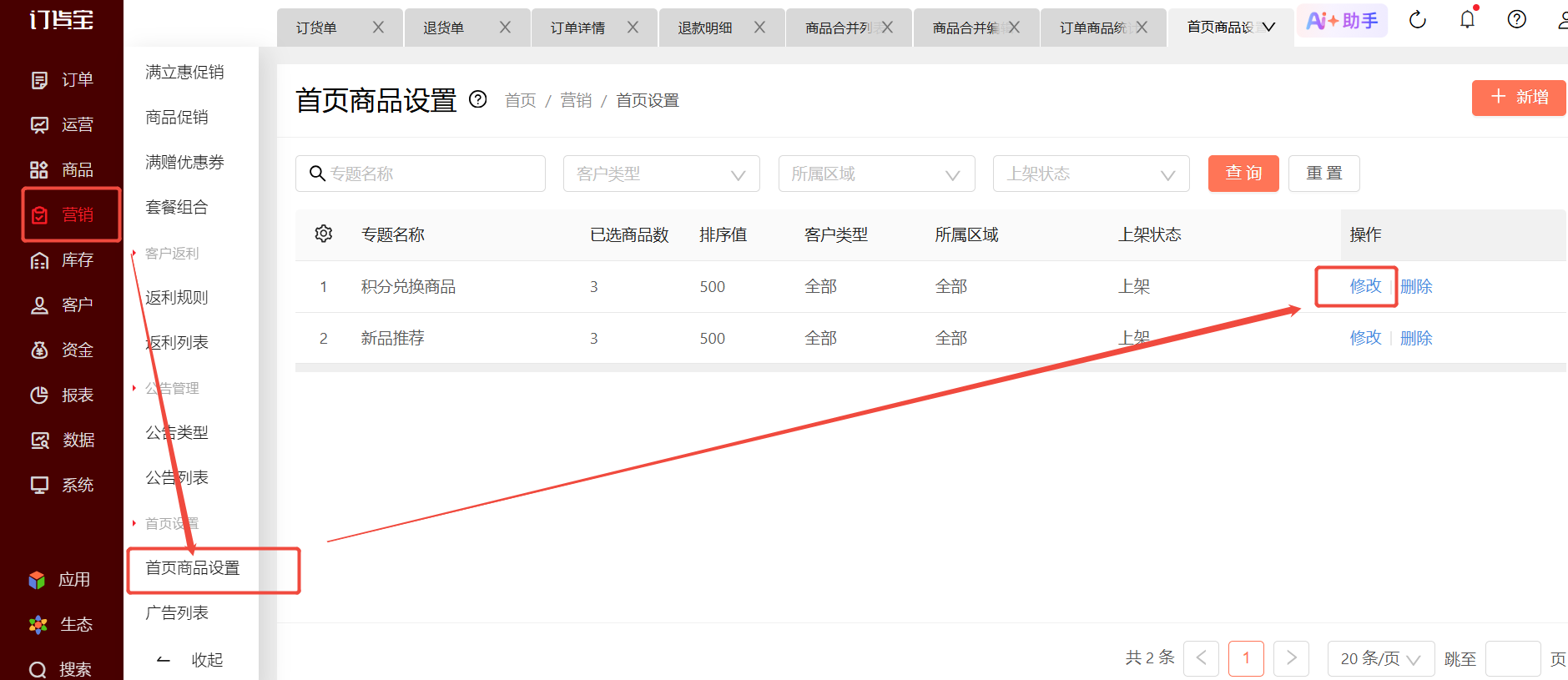Click the 重置 reset button
The height and width of the screenshot is (680, 1568).
[x=1324, y=174]
